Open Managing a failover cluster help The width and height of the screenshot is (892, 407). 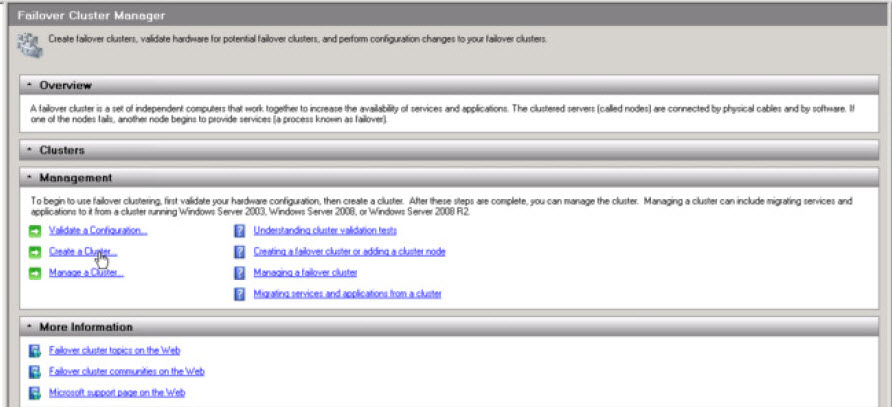tap(305, 273)
